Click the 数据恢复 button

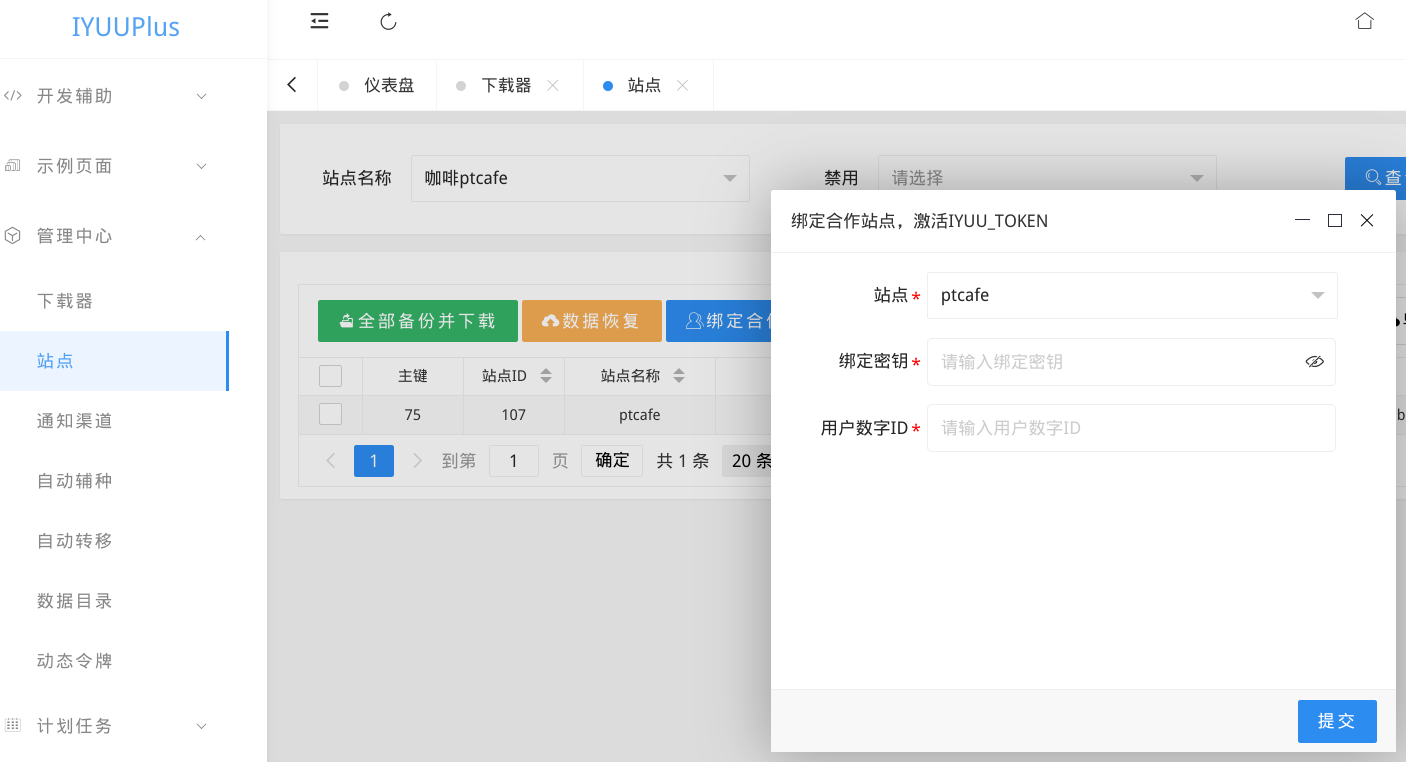(x=592, y=321)
